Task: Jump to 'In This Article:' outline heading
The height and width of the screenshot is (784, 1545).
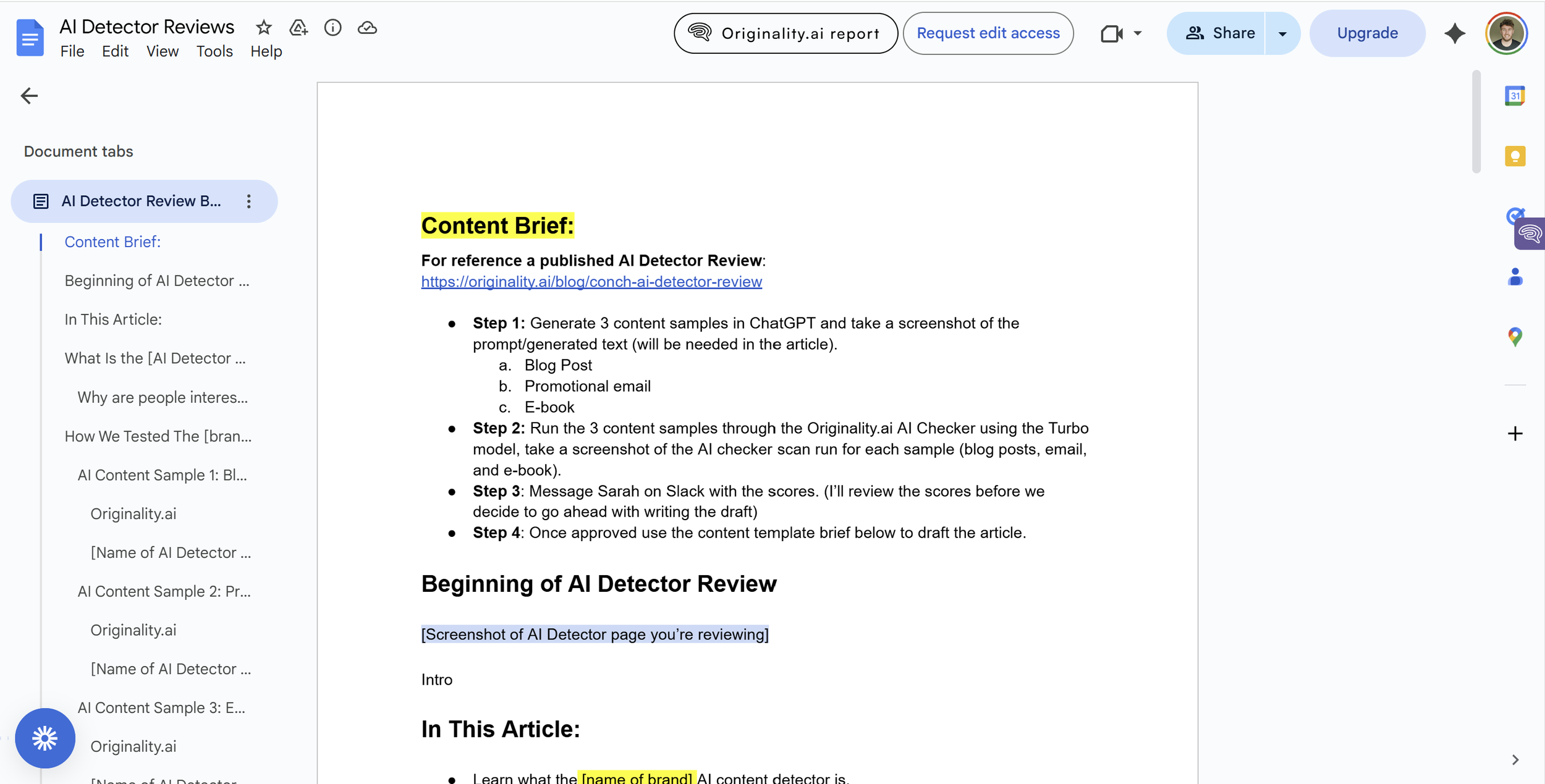Action: pos(113,319)
